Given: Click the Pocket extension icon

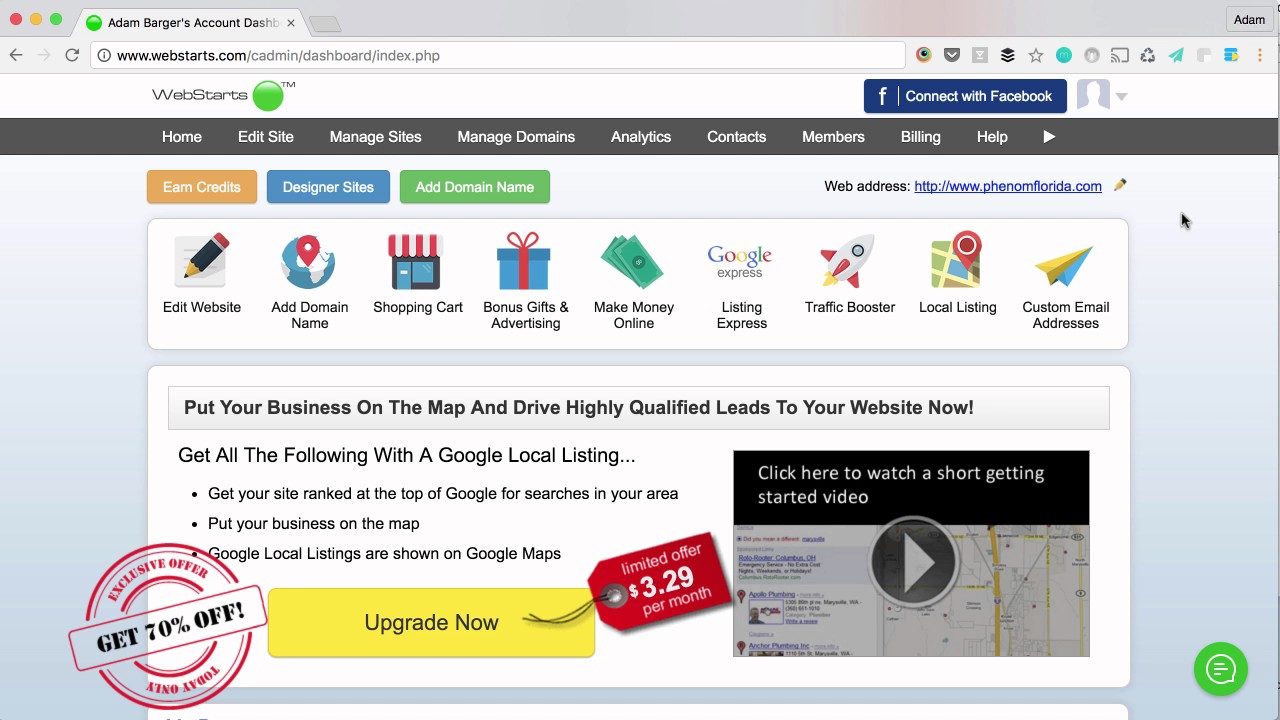Looking at the screenshot, I should tap(952, 56).
